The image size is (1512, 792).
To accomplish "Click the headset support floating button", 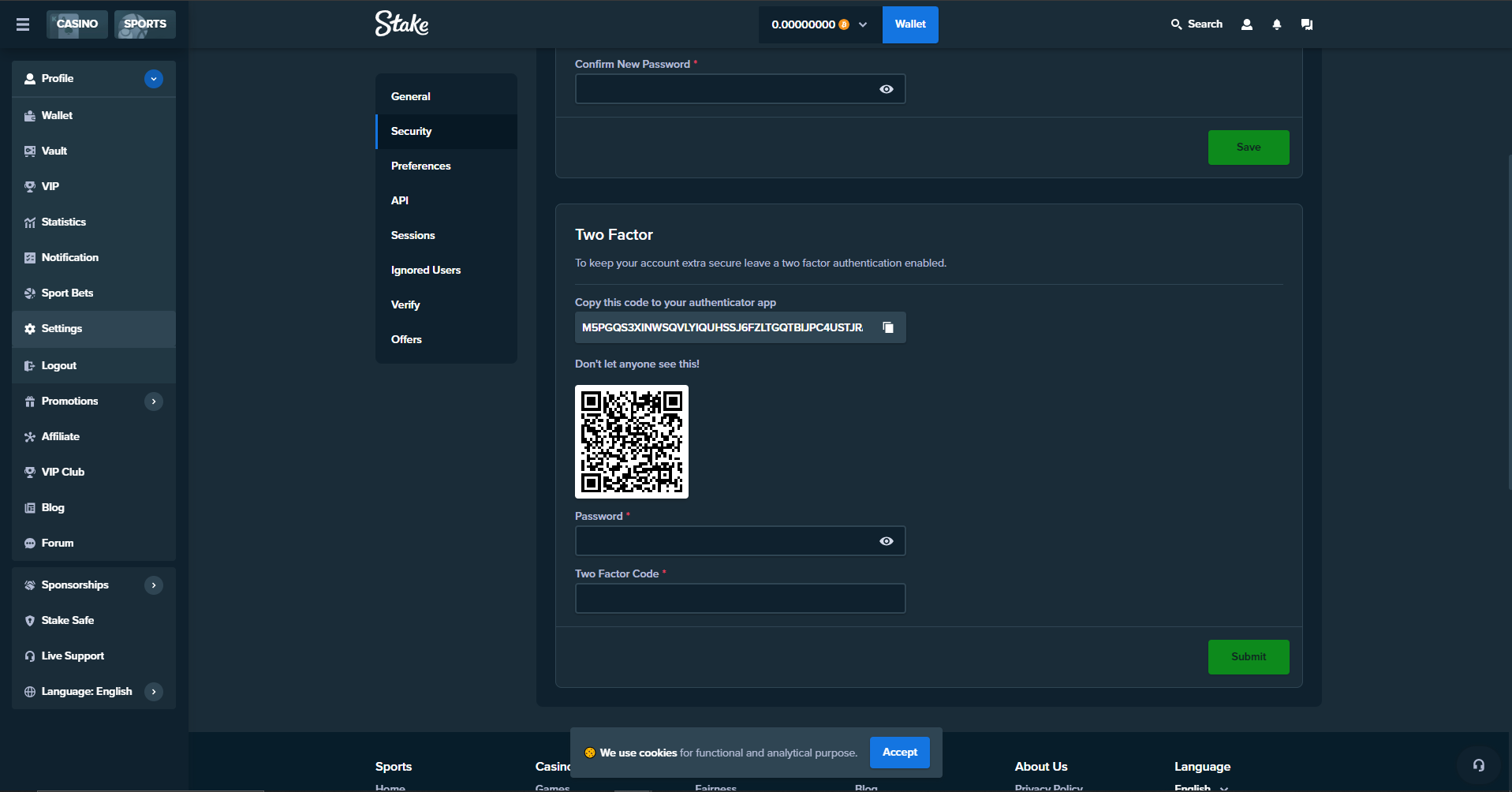I will (1478, 765).
